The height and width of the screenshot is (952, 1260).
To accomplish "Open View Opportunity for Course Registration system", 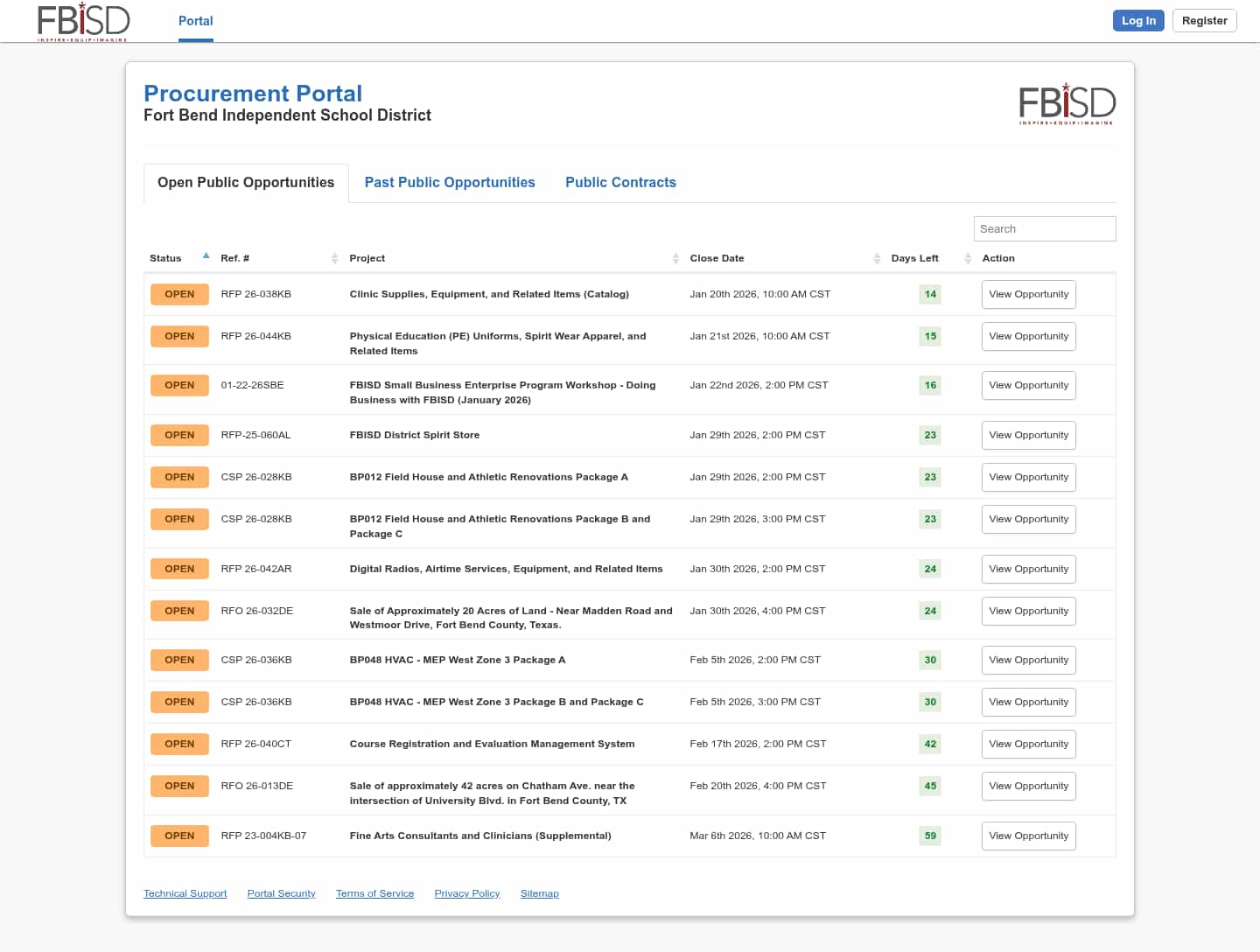I will click(1028, 744).
